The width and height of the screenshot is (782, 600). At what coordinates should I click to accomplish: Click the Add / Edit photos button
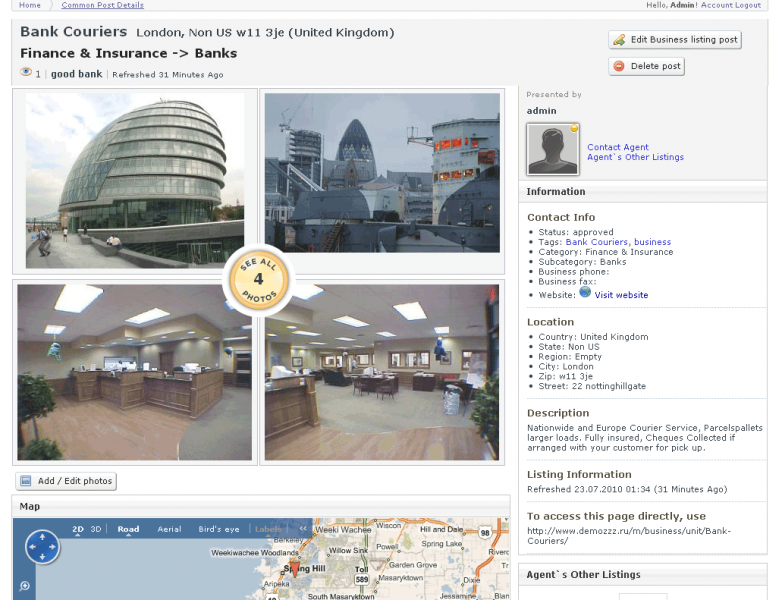tap(66, 481)
